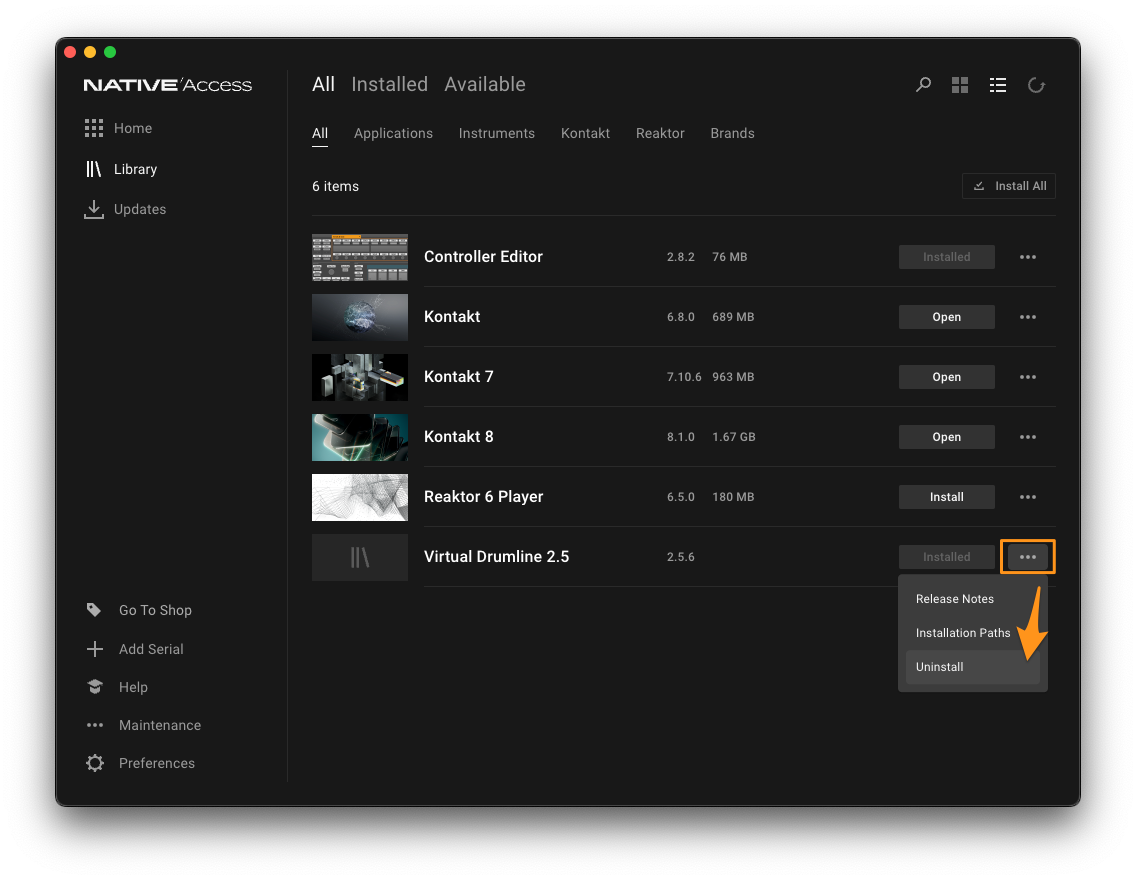
Task: Open more options for Controller Editor
Action: (x=1027, y=257)
